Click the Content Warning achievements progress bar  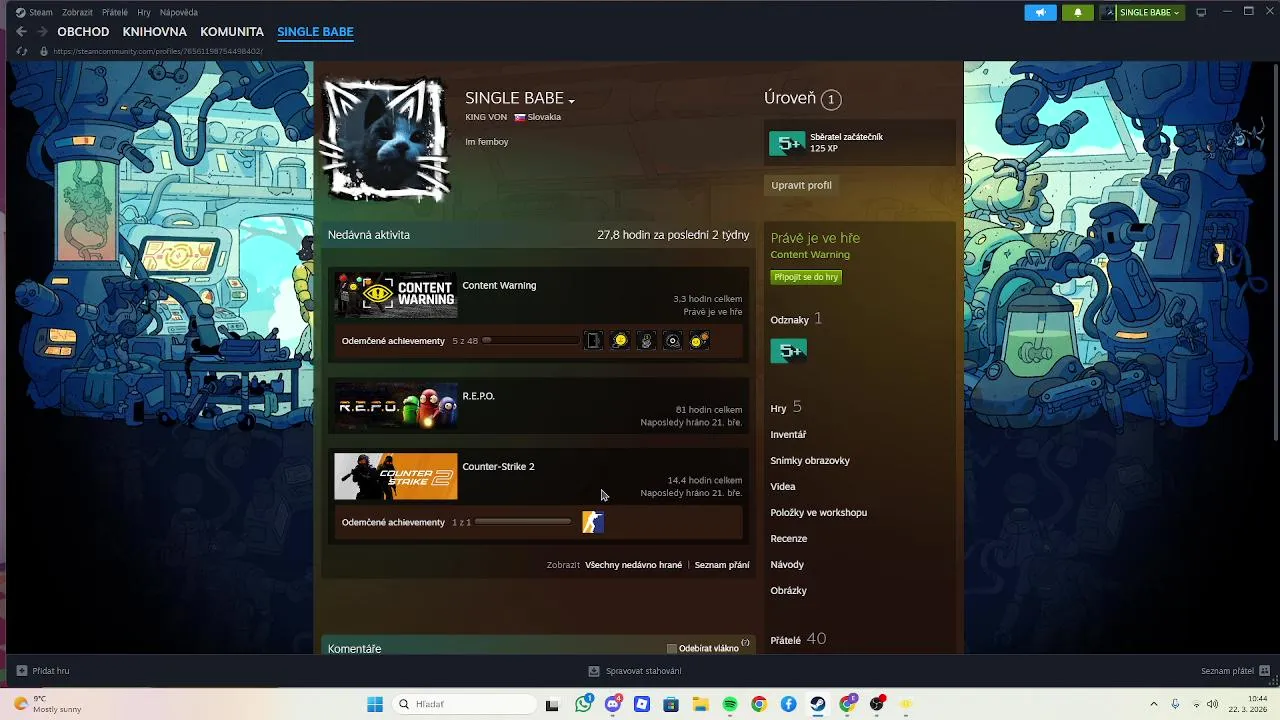point(530,341)
